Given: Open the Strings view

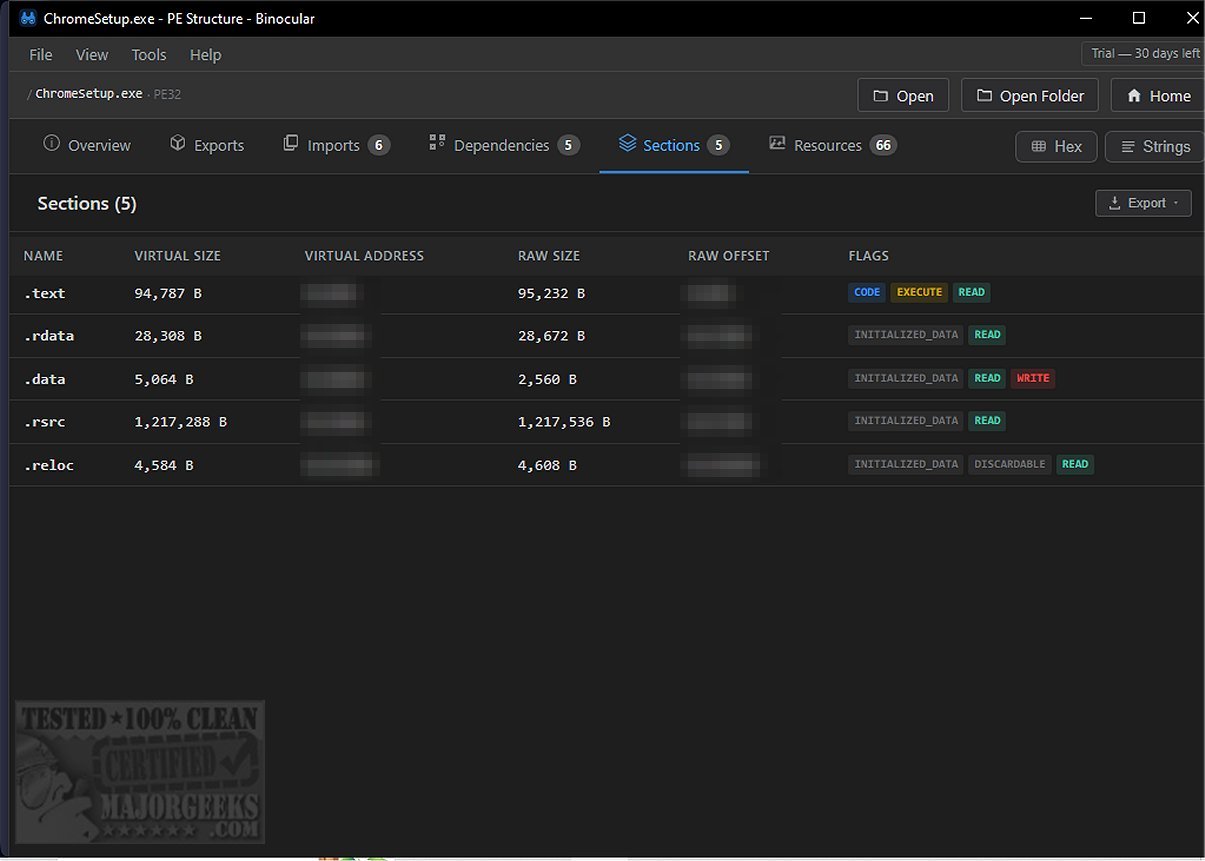Looking at the screenshot, I should [1154, 146].
